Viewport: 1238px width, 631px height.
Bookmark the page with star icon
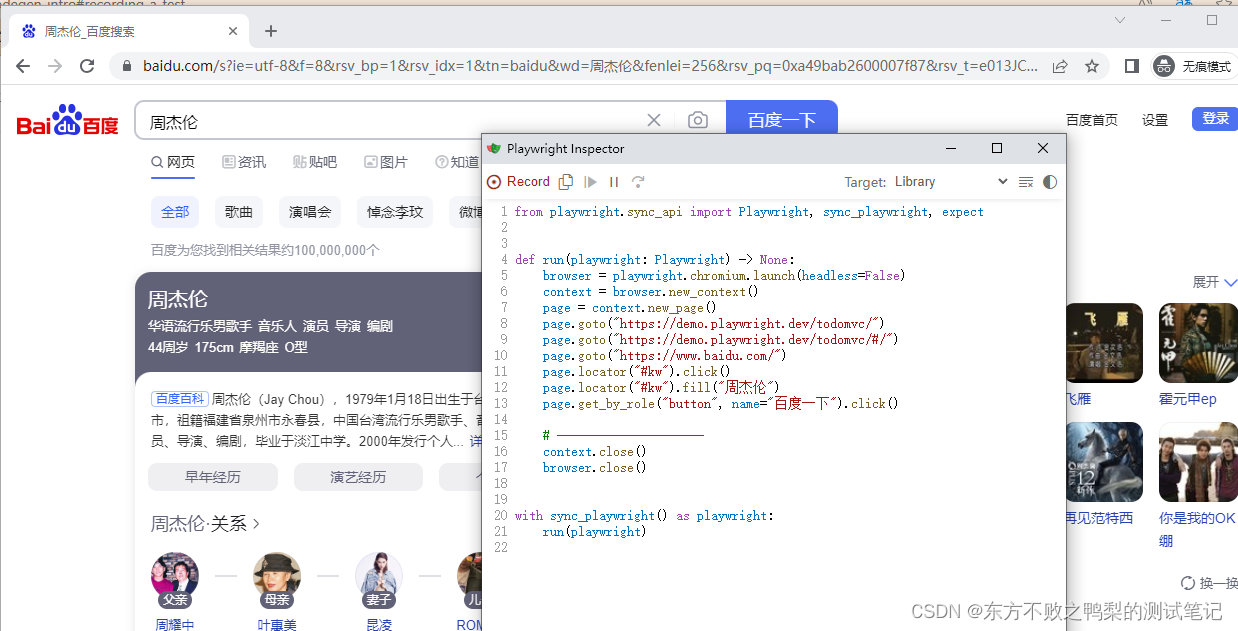[x=1092, y=66]
